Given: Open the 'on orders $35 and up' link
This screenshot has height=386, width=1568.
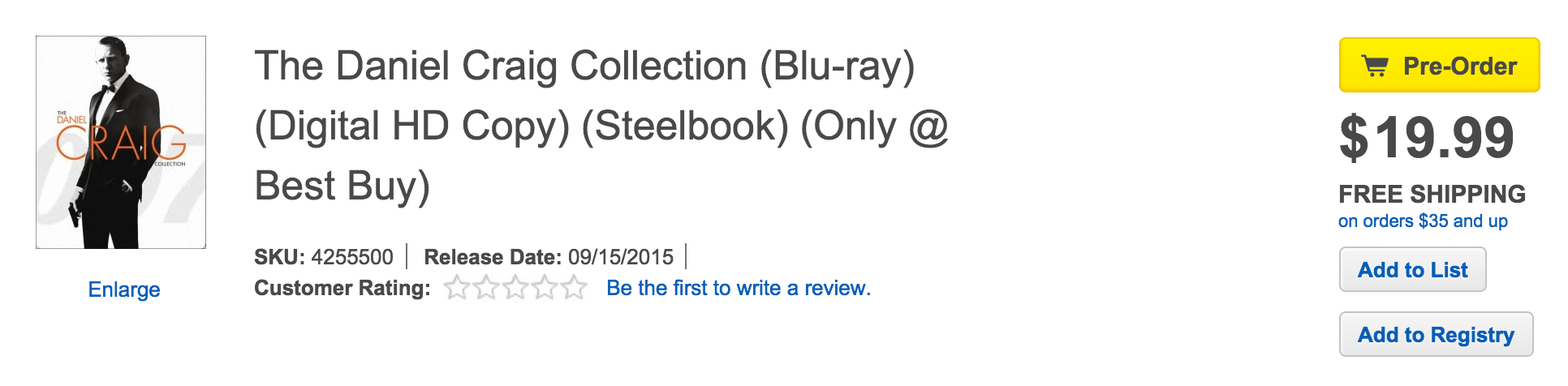Looking at the screenshot, I should click(1423, 221).
